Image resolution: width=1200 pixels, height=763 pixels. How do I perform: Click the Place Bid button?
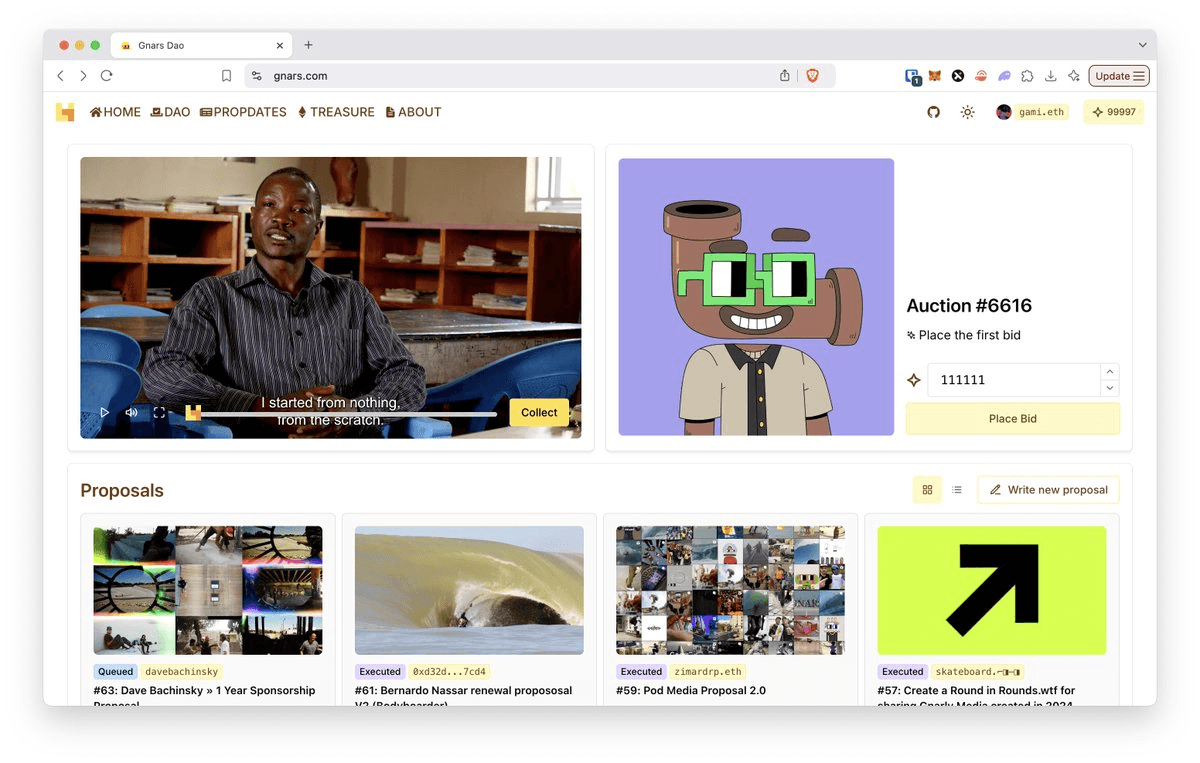(x=1012, y=419)
